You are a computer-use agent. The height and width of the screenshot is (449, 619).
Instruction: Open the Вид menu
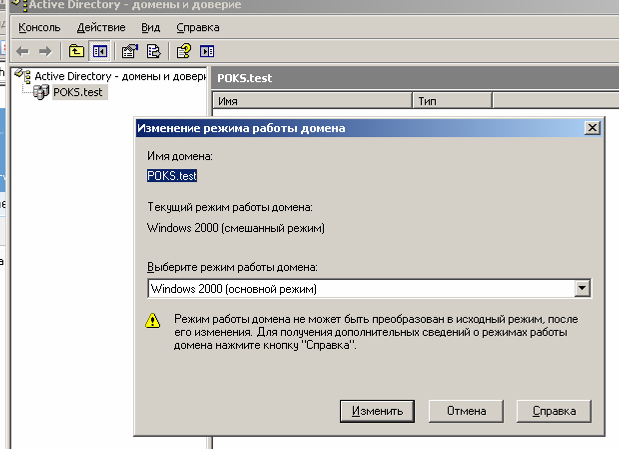[151, 27]
